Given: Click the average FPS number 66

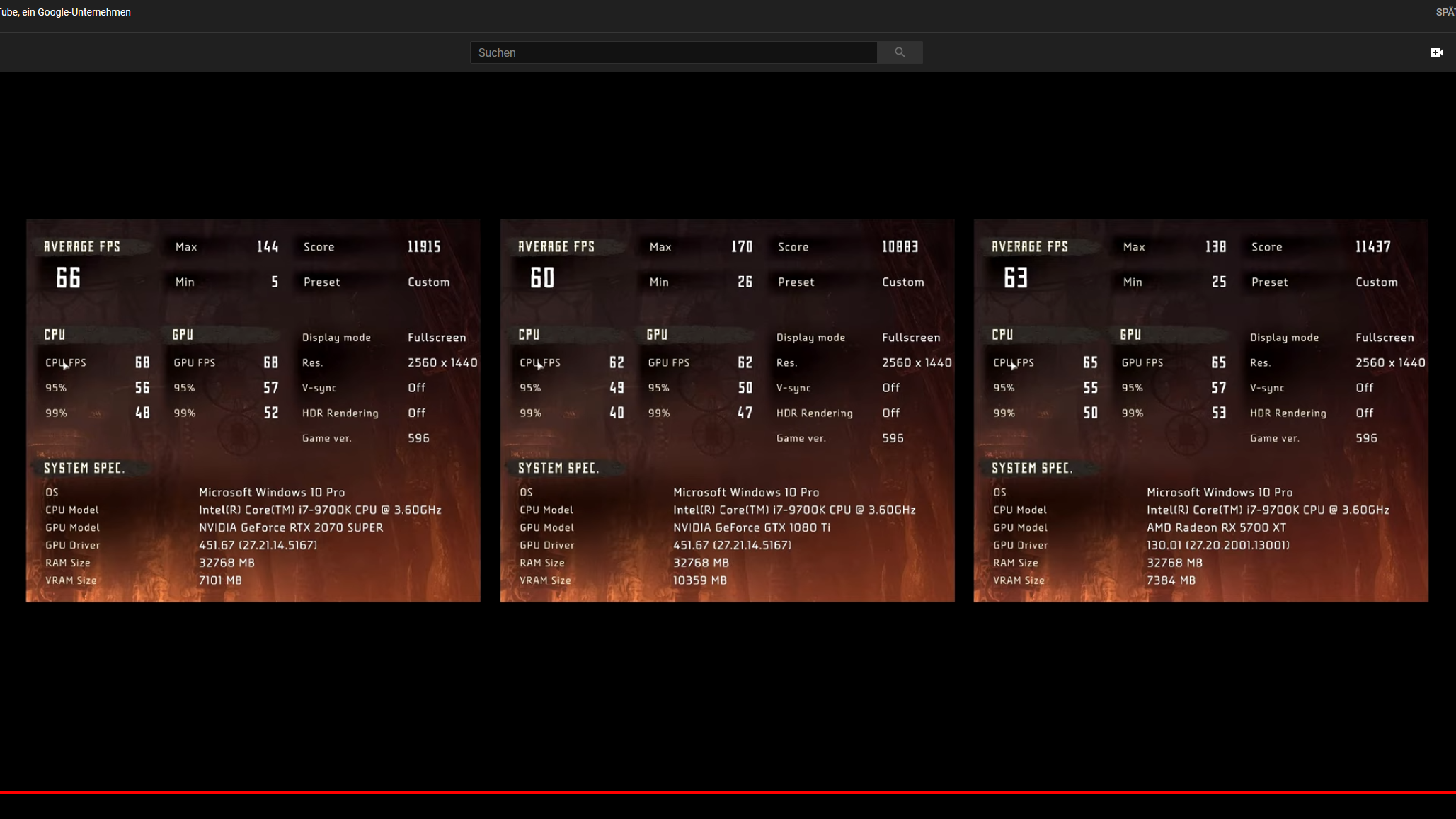Looking at the screenshot, I should click(x=69, y=277).
